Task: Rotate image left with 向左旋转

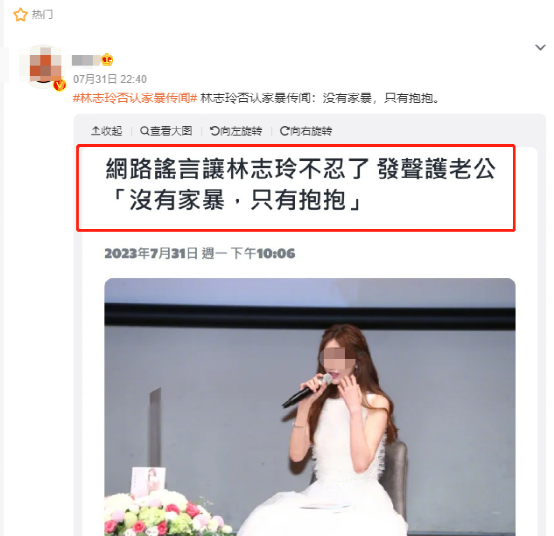Action: click(x=236, y=131)
